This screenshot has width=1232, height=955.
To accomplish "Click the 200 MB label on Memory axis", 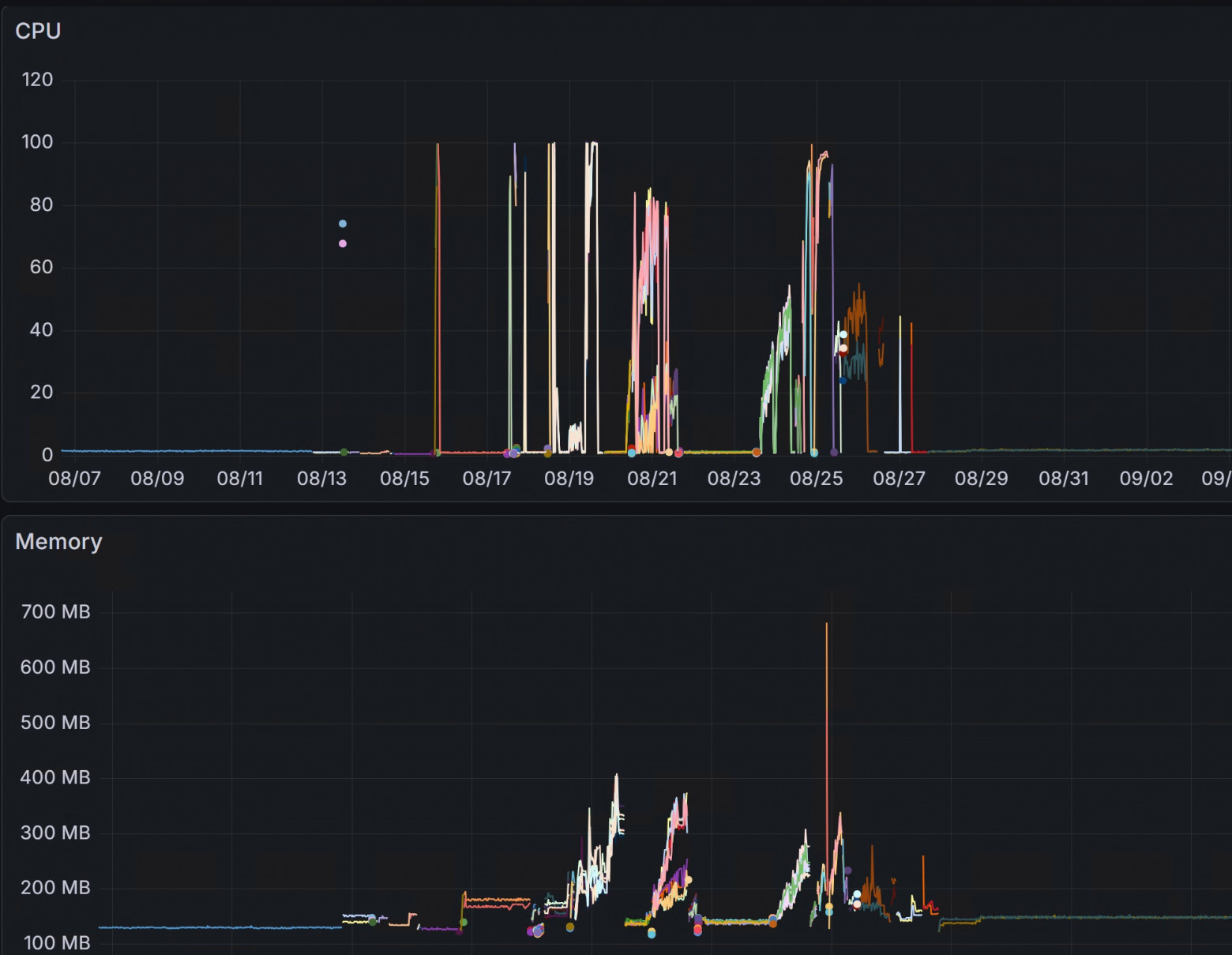I will pos(55,887).
